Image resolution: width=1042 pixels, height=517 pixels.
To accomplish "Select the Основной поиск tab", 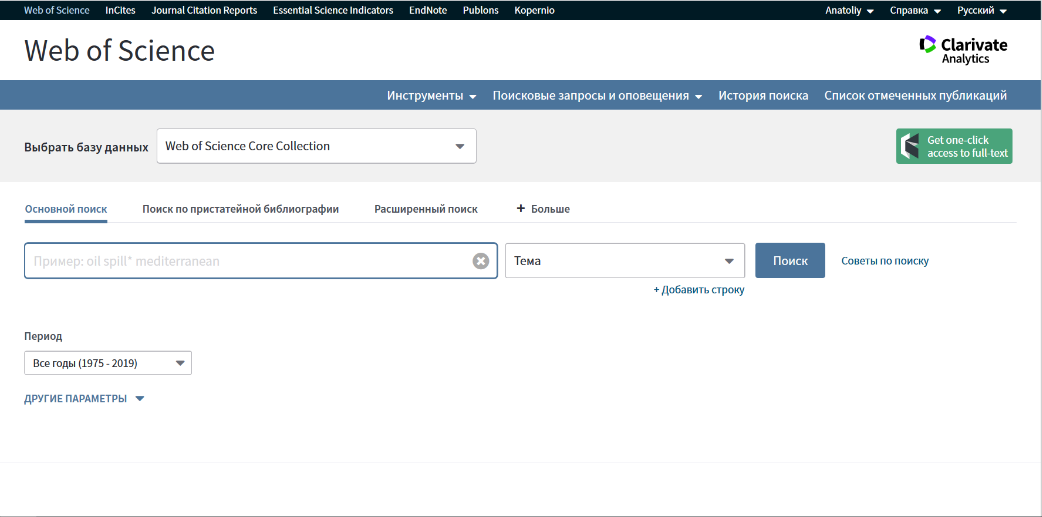I will point(66,209).
